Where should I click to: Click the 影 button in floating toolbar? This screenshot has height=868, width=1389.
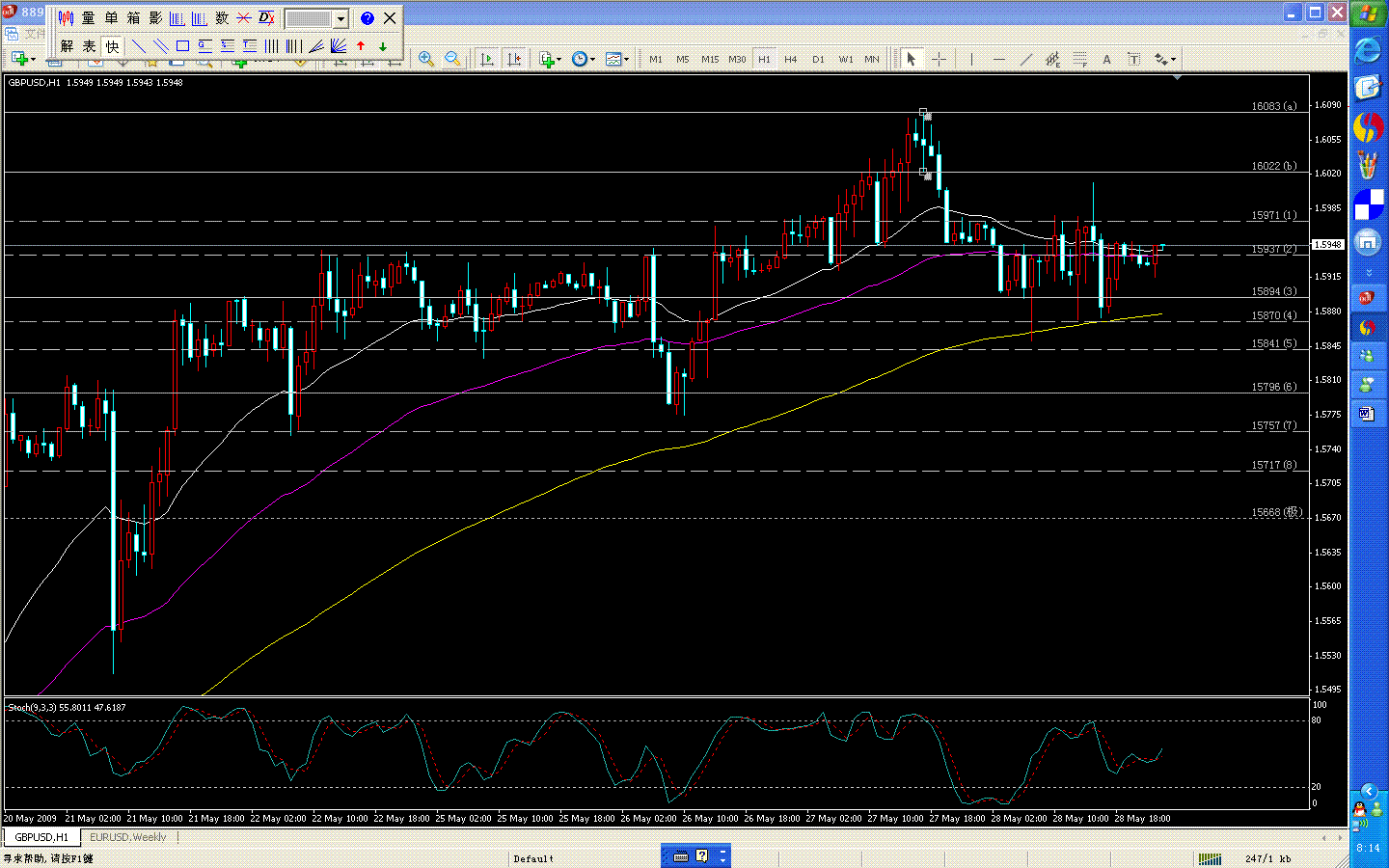click(155, 18)
